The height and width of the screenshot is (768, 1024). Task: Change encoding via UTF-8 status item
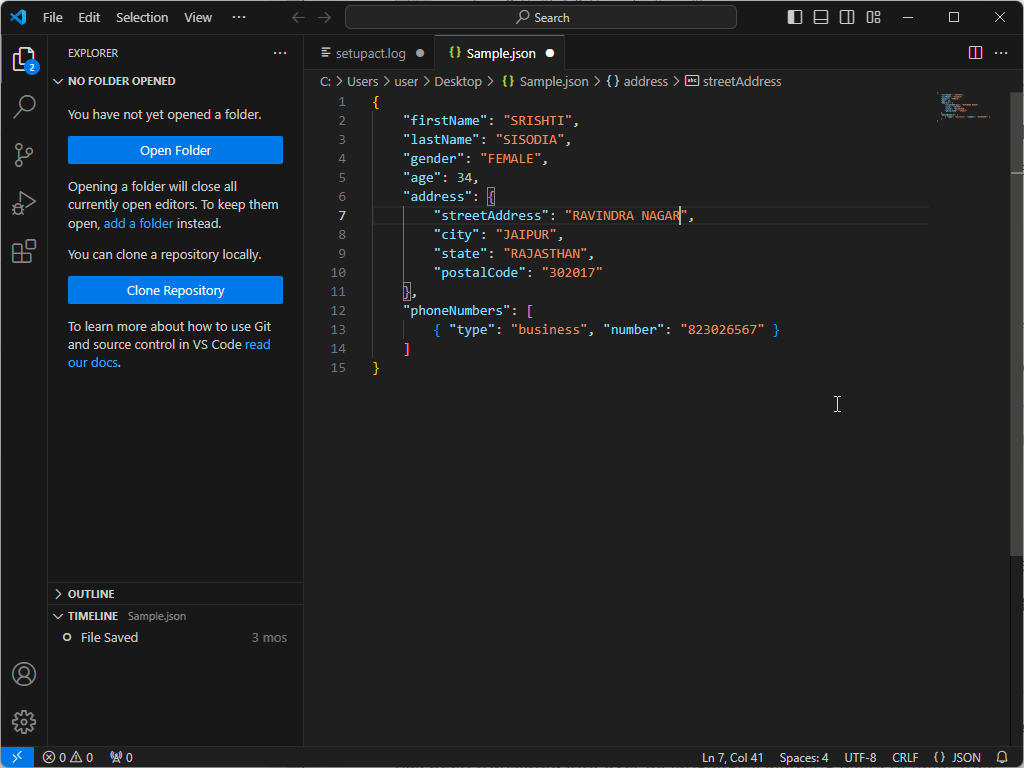(x=860, y=758)
